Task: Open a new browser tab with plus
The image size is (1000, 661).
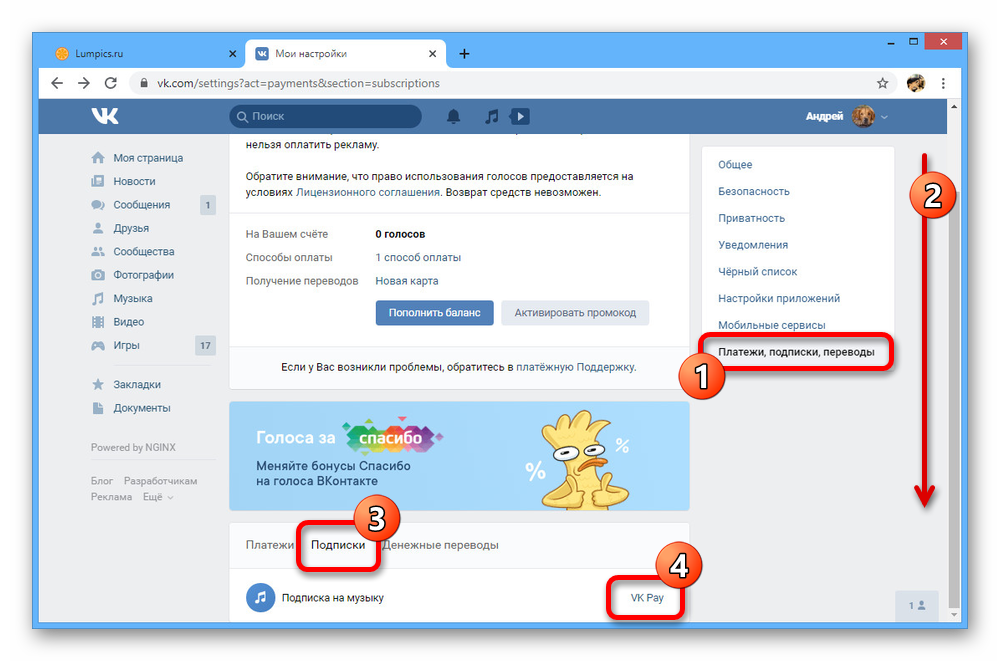Action: tap(464, 54)
